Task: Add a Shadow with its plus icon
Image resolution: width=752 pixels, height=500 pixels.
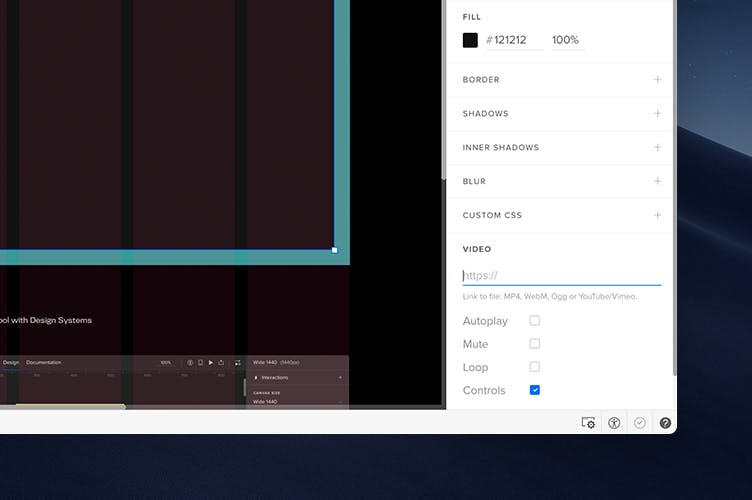Action: 658,114
